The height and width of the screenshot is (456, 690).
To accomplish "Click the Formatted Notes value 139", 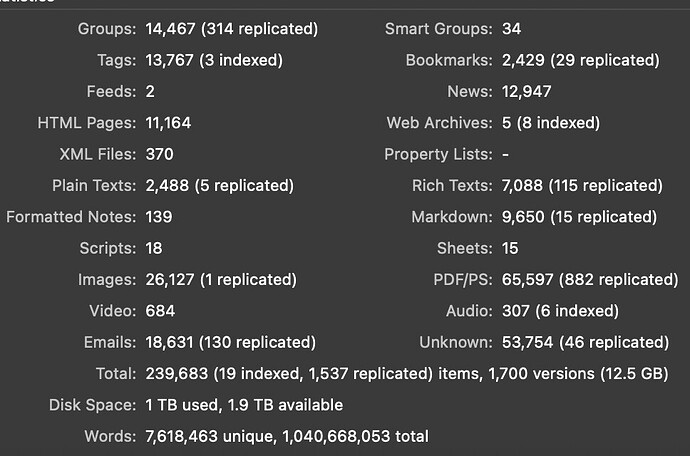I will coord(158,216).
